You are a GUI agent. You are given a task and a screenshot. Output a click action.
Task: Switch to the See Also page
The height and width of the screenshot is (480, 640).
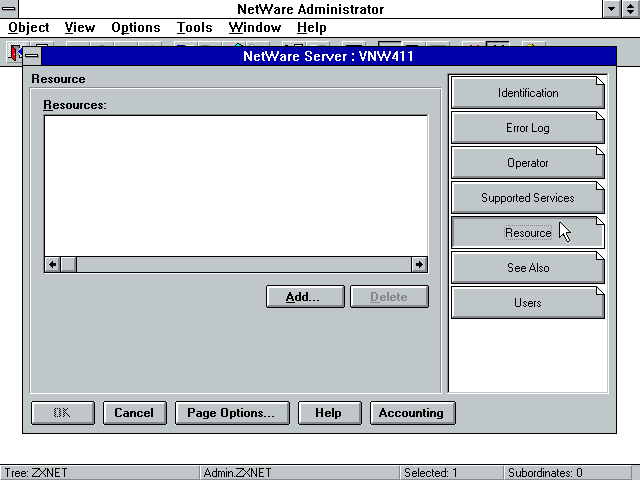(528, 268)
